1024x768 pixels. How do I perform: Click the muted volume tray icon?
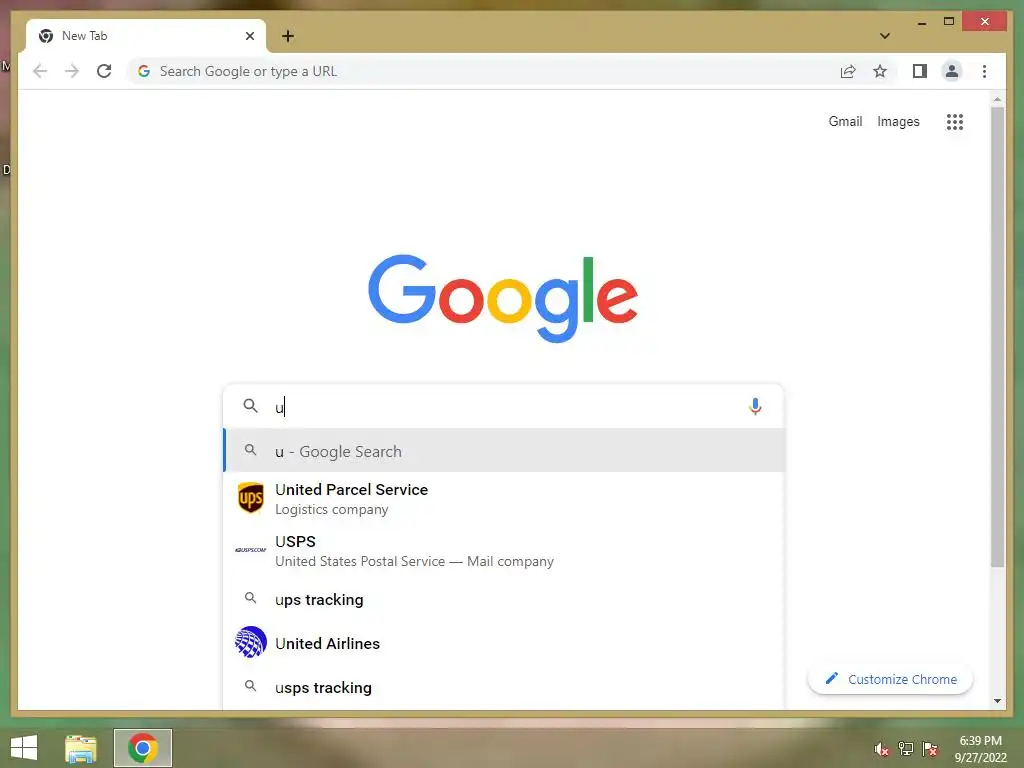(881, 749)
